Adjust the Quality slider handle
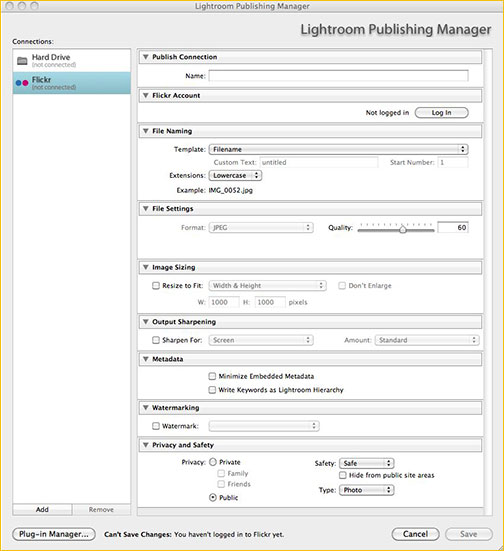Screen dimensions: 504x551 pyautogui.click(x=403, y=229)
